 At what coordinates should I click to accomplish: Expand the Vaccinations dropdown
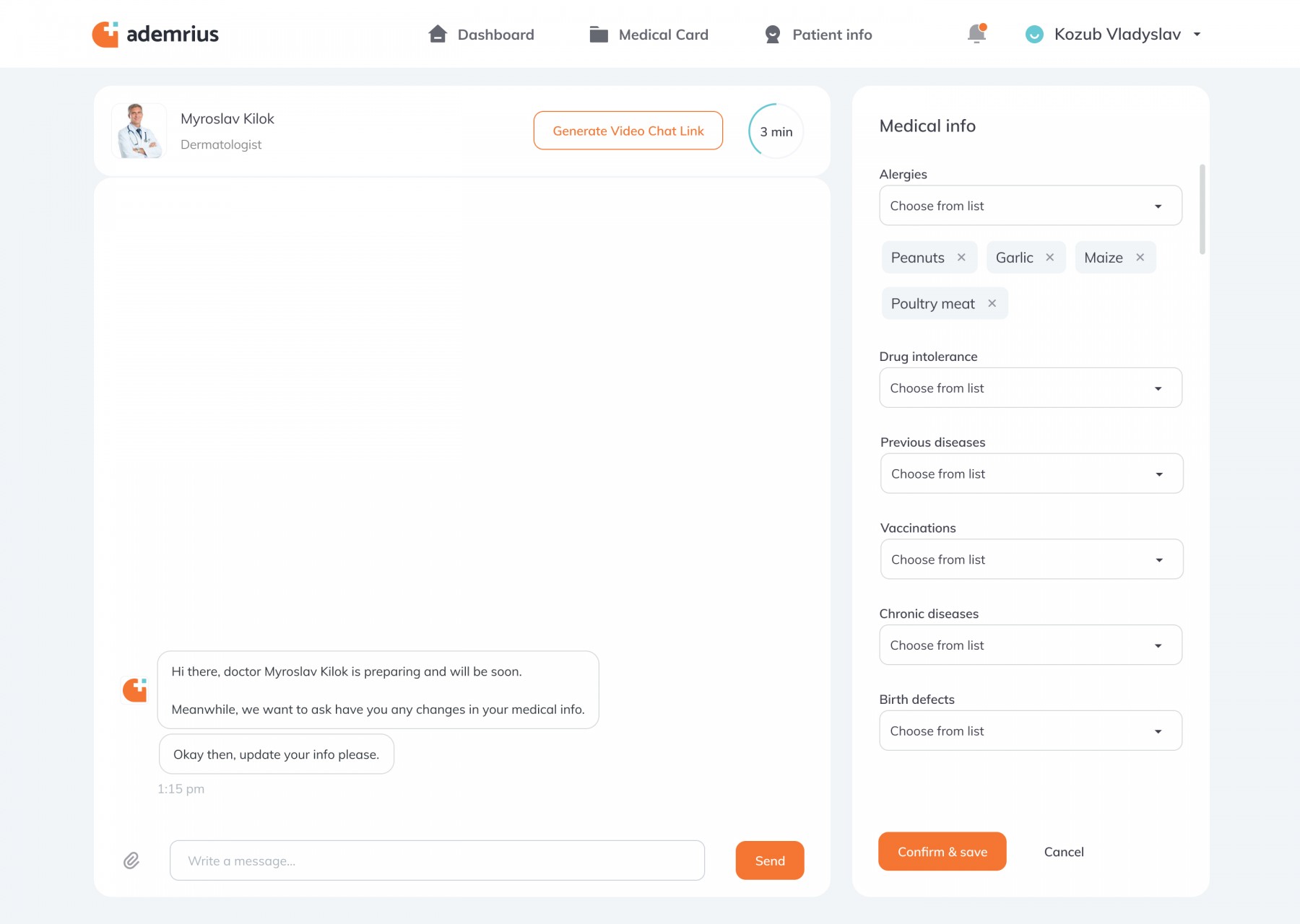coord(1031,559)
